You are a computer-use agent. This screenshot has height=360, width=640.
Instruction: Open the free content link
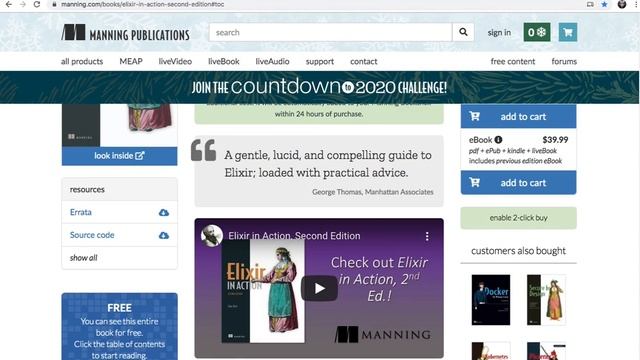[x=513, y=61]
